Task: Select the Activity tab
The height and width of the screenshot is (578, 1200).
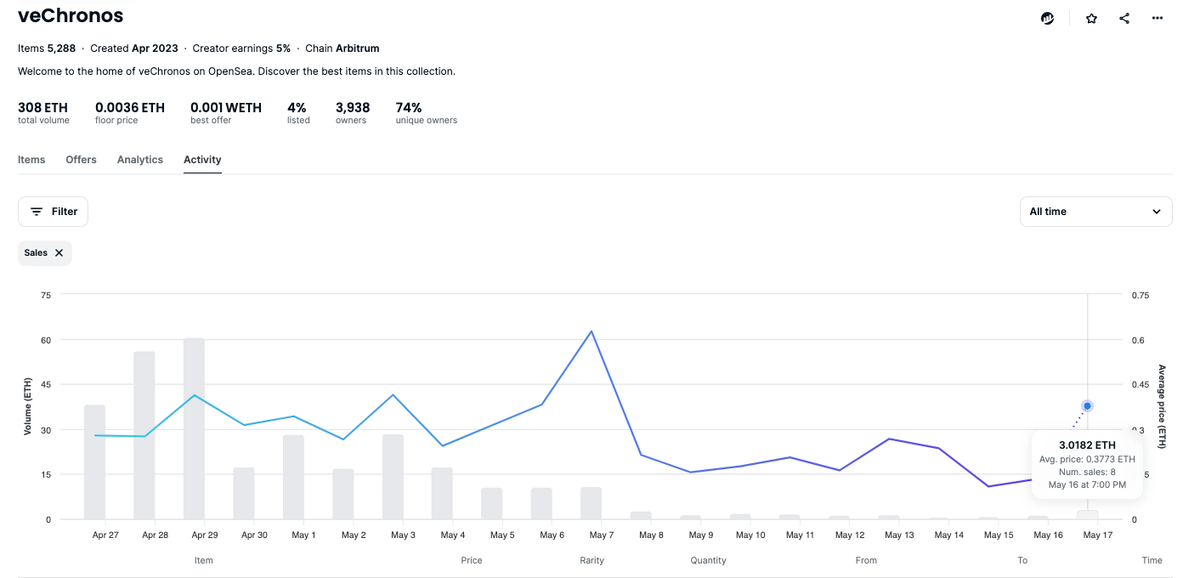Action: tap(202, 160)
